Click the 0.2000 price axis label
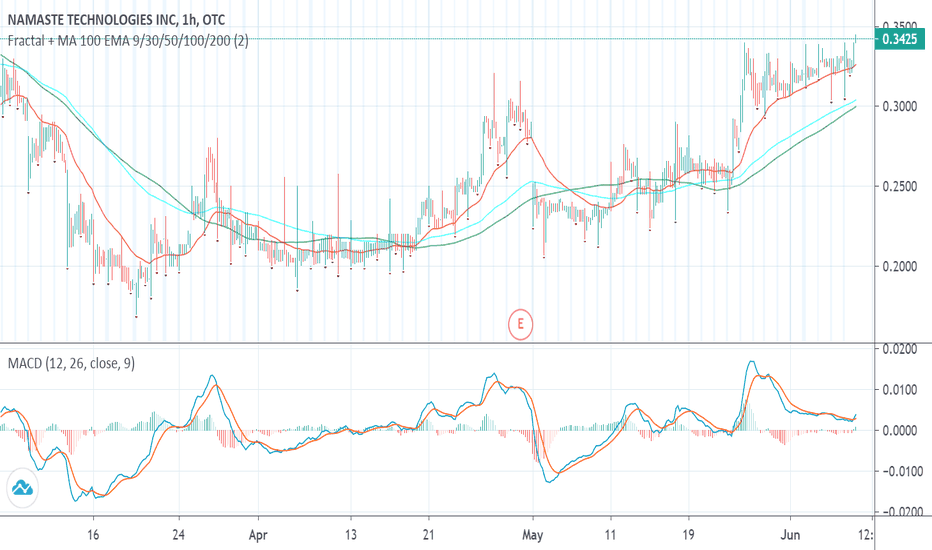The image size is (932, 550). click(900, 266)
